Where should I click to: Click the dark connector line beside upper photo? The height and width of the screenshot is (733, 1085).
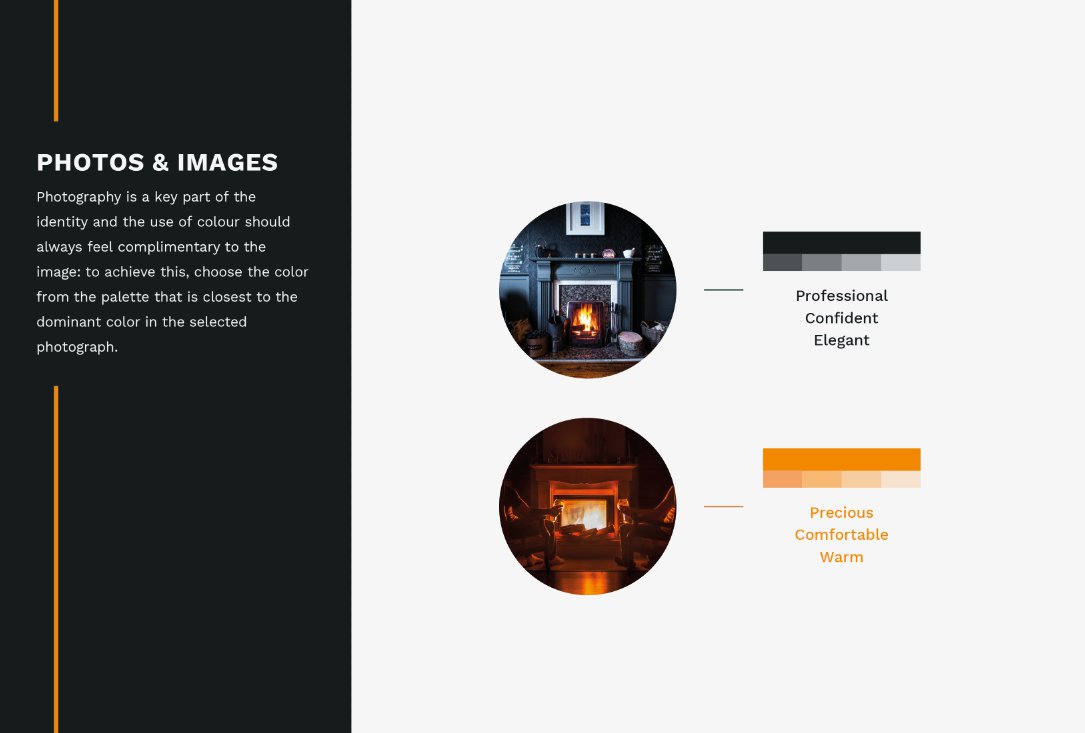pyautogui.click(x=723, y=290)
